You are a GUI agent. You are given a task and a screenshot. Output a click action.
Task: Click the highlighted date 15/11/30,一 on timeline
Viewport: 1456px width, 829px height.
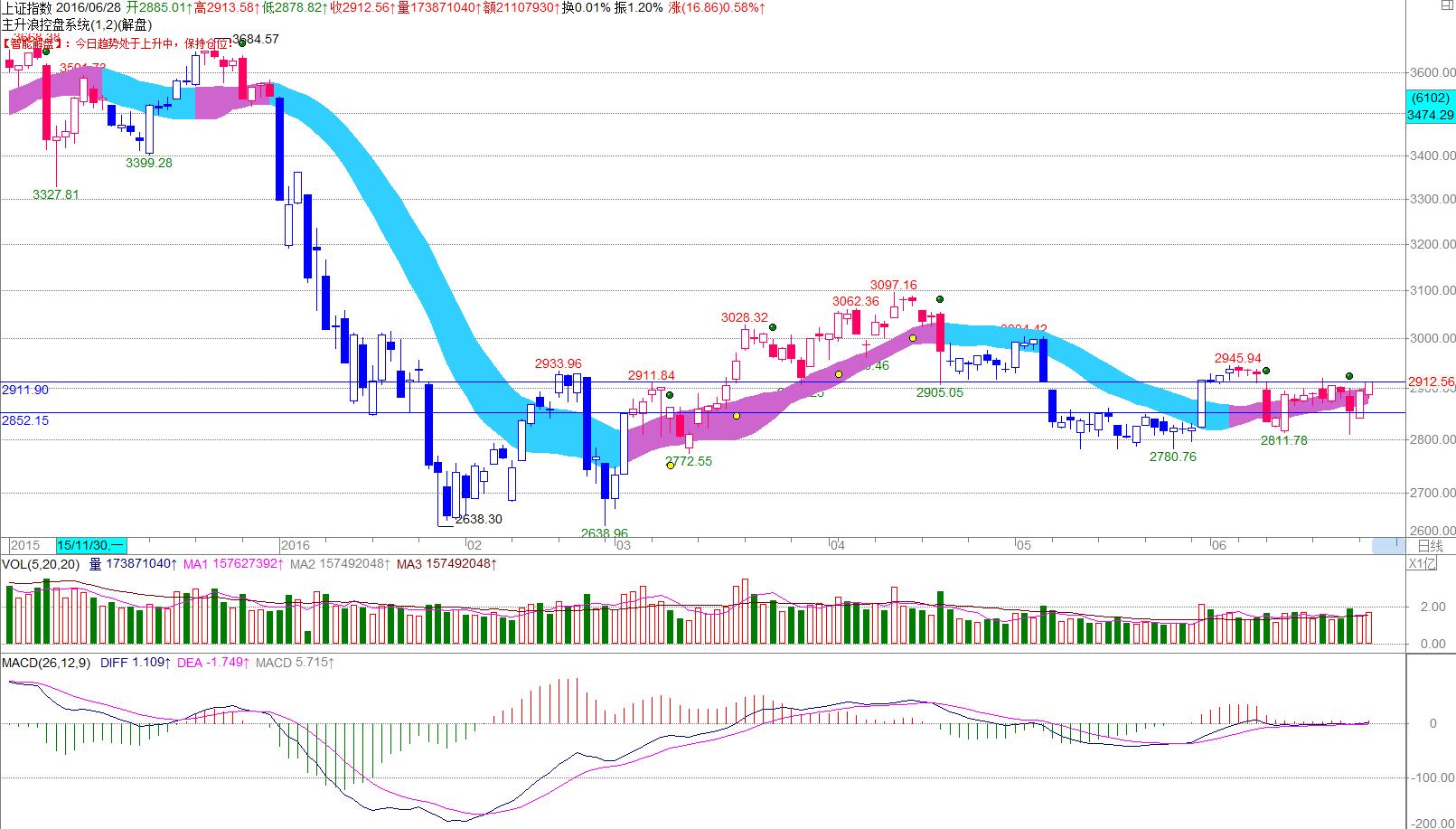(91, 545)
